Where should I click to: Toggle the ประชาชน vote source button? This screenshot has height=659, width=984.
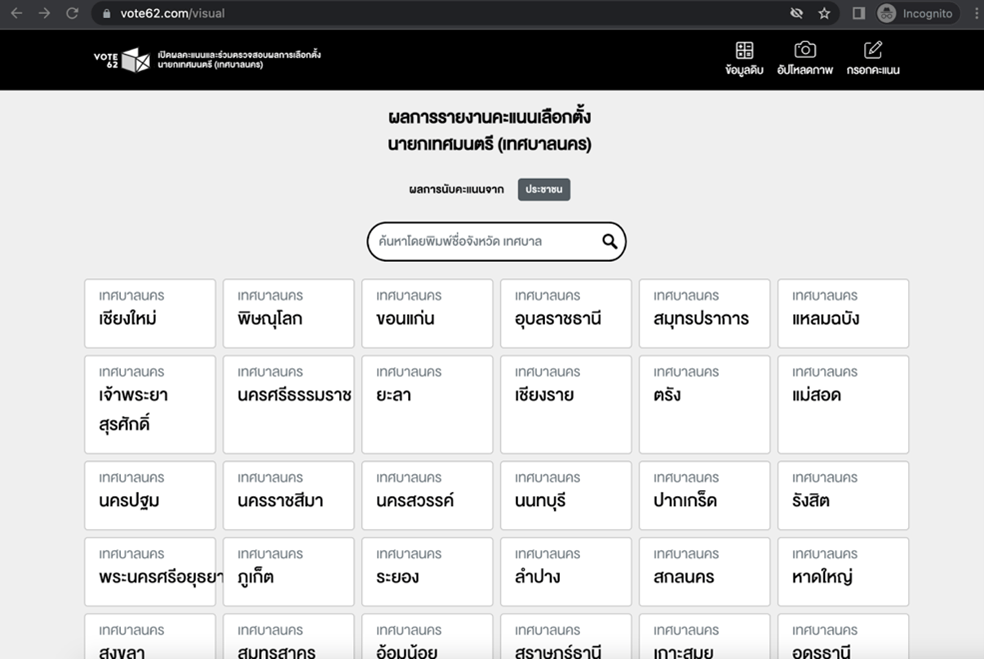point(543,189)
